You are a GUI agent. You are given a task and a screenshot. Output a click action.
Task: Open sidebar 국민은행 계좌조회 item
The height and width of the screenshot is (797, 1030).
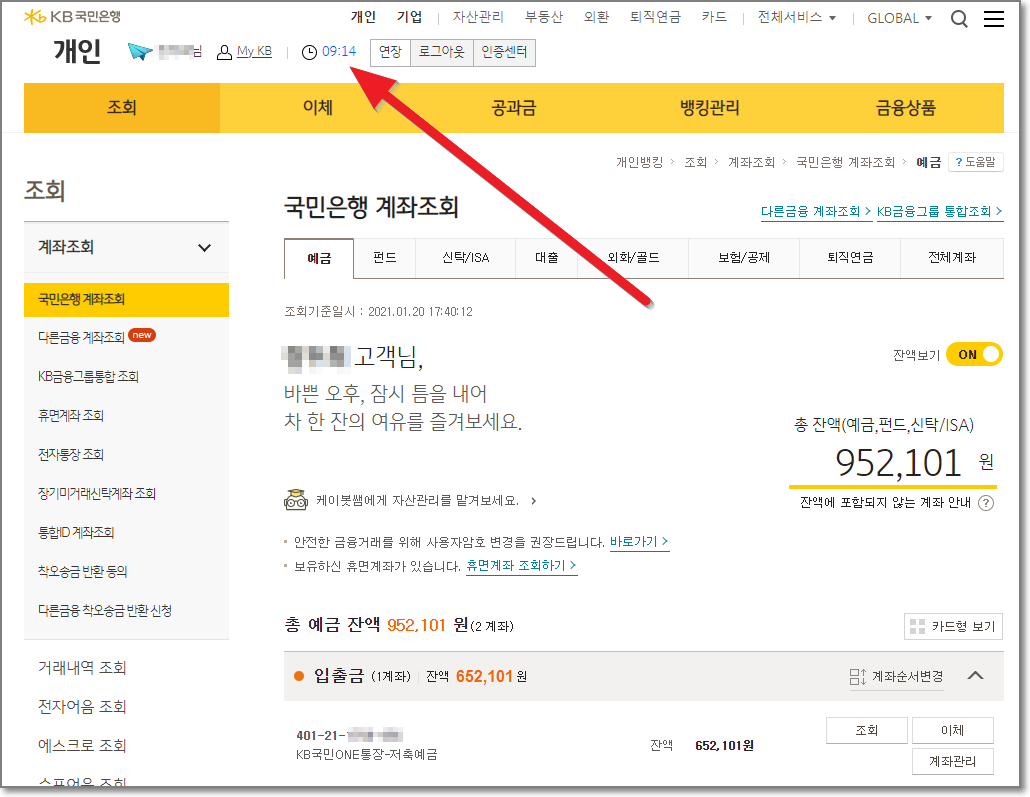126,300
